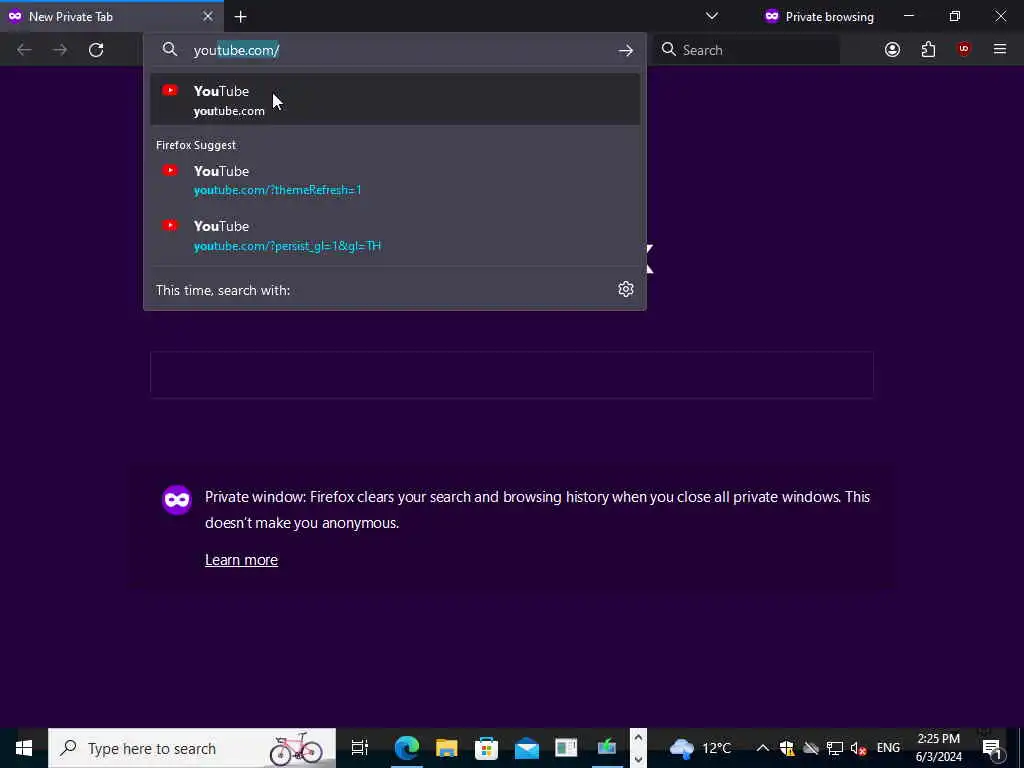Click the Windows taskbar search box
This screenshot has height=768, width=1024.
coord(192,748)
